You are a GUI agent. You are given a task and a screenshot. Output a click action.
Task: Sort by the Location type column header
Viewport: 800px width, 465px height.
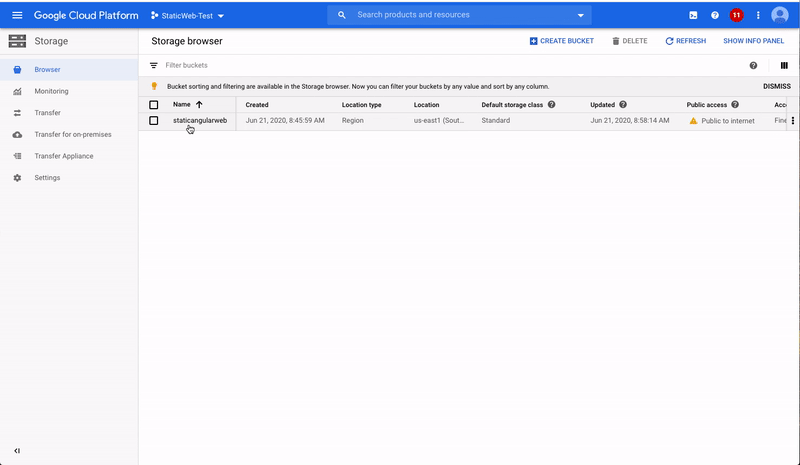(x=361, y=105)
